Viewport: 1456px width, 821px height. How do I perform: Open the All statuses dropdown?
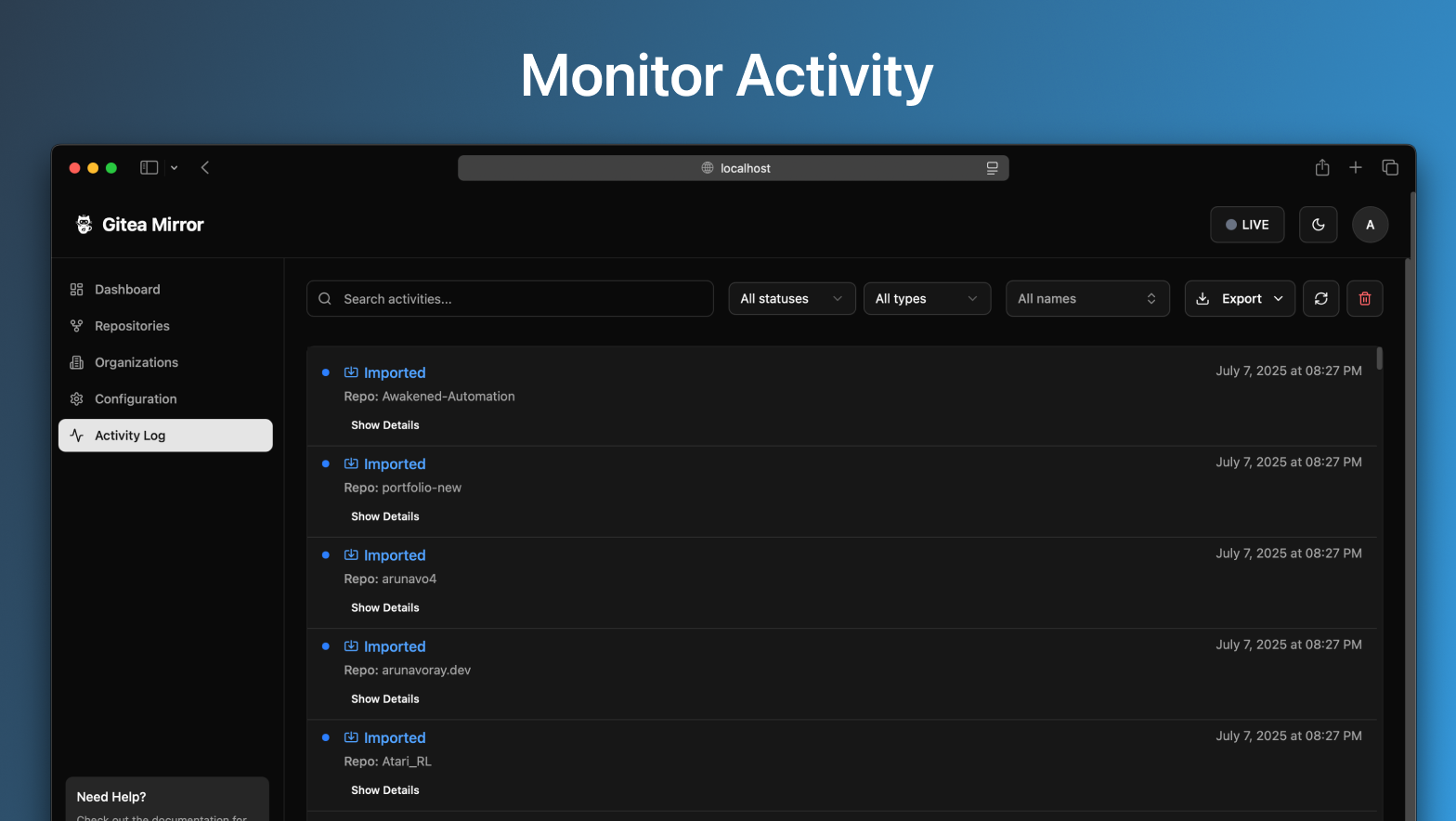pos(791,299)
